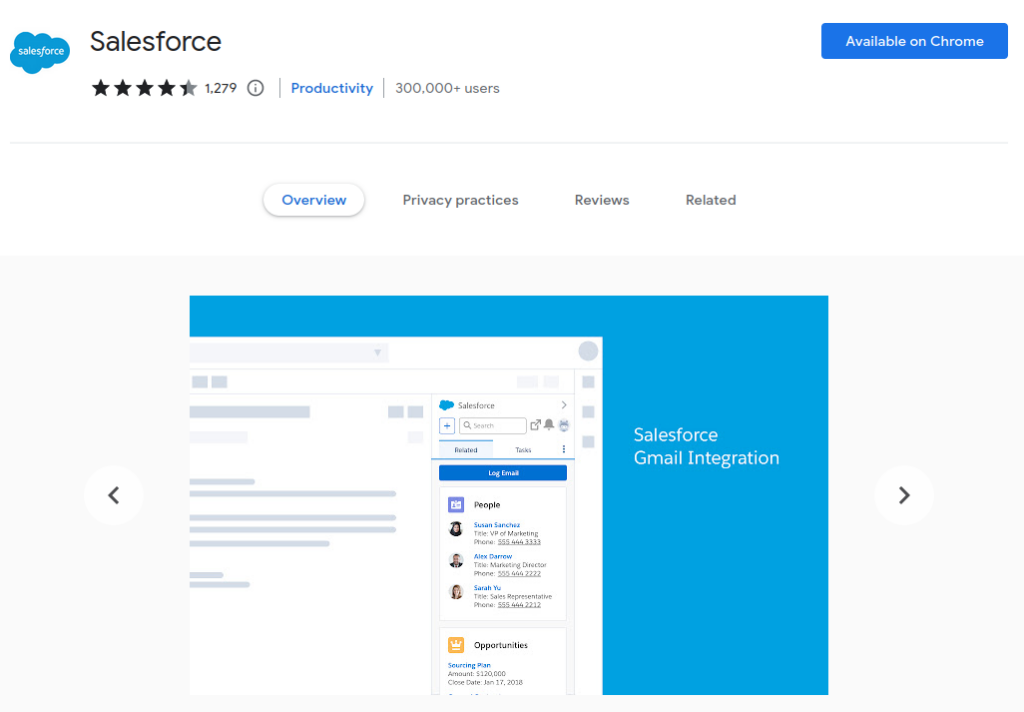Open the overflow menu beside the Tasks tab
The height and width of the screenshot is (712, 1024).
point(564,449)
